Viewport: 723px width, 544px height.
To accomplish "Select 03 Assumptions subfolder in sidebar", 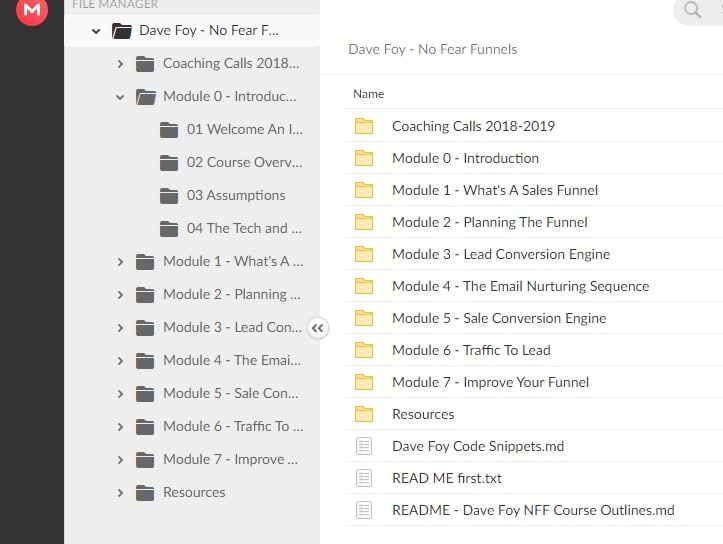I will [235, 195].
